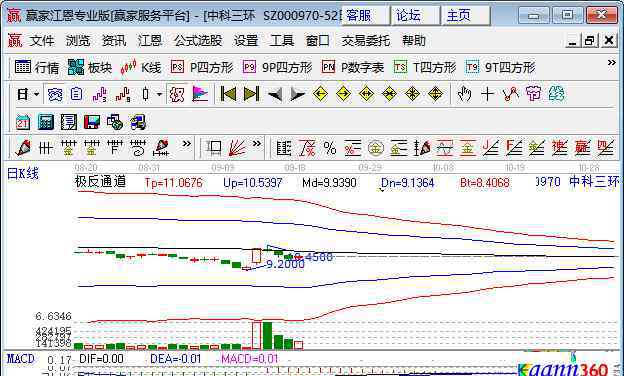Open the 9T四方形 tool
Screen dimensions: 624x376
click(500, 67)
